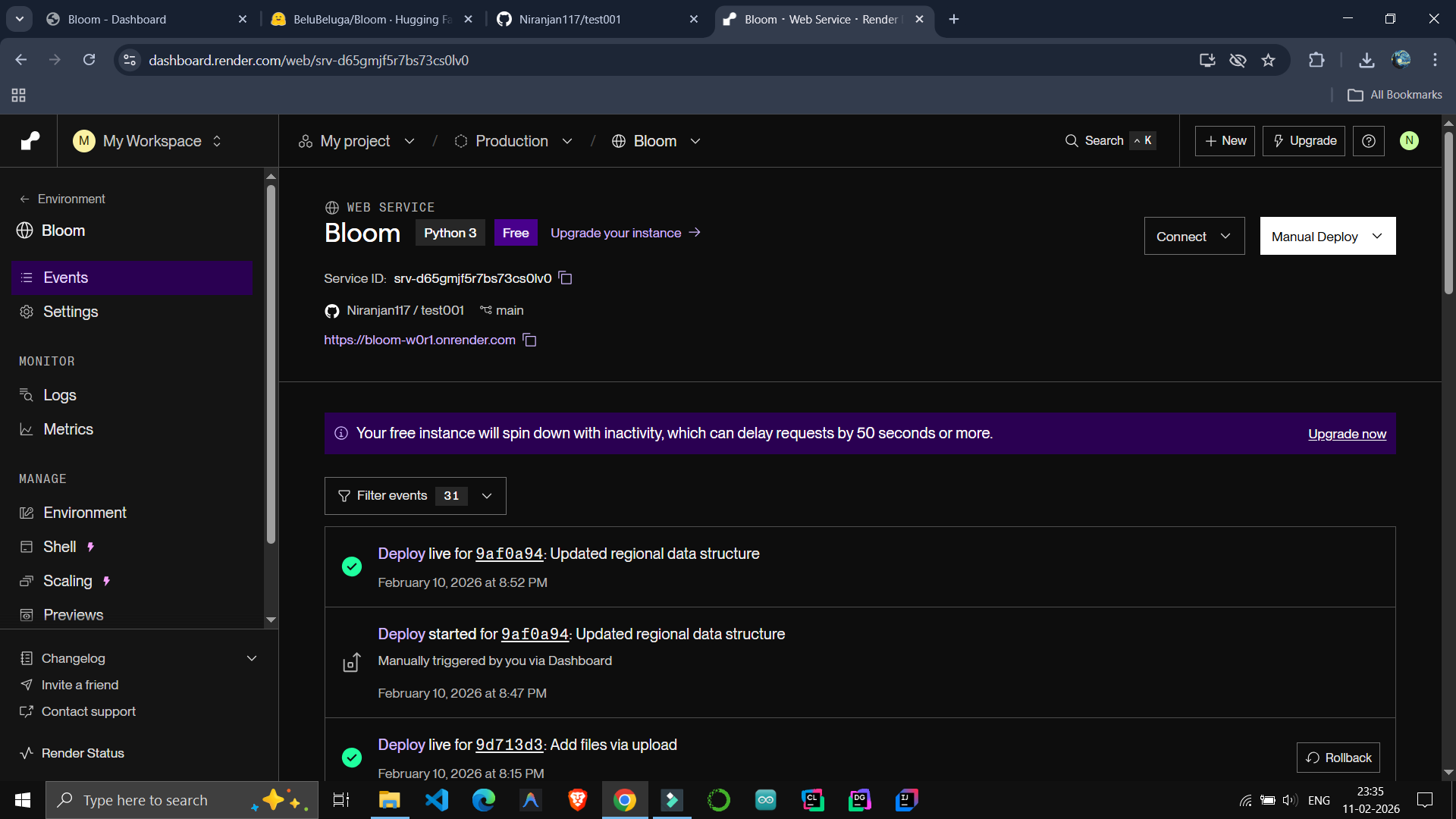The image size is (1456, 819).
Task: Click the browser downloads icon
Action: (x=1367, y=60)
